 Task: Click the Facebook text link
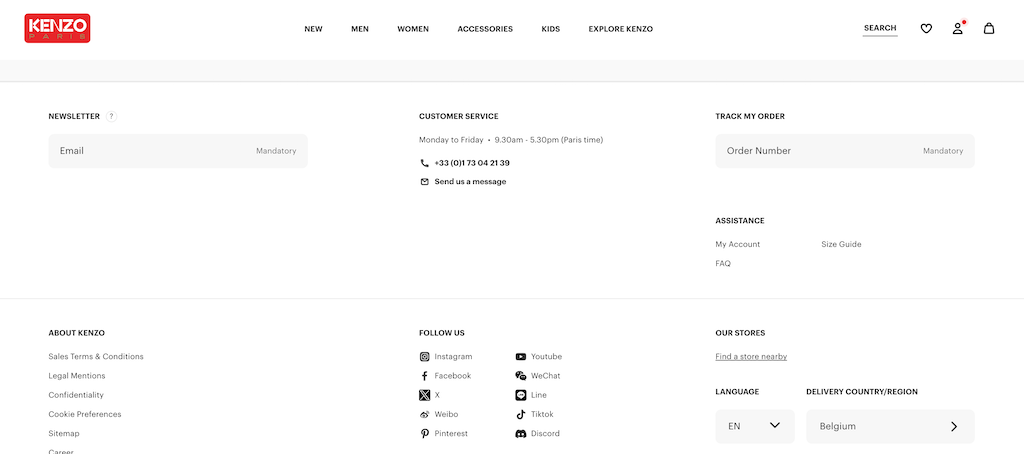click(453, 376)
